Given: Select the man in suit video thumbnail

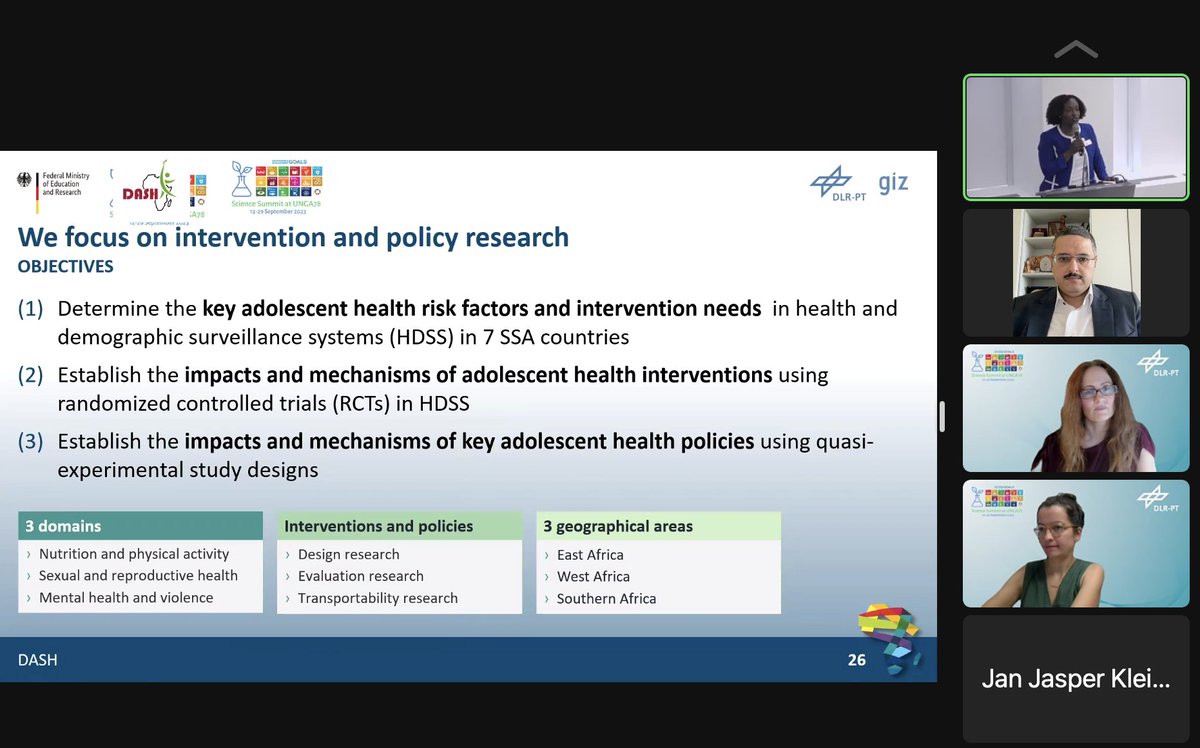Looking at the screenshot, I should [x=1076, y=272].
